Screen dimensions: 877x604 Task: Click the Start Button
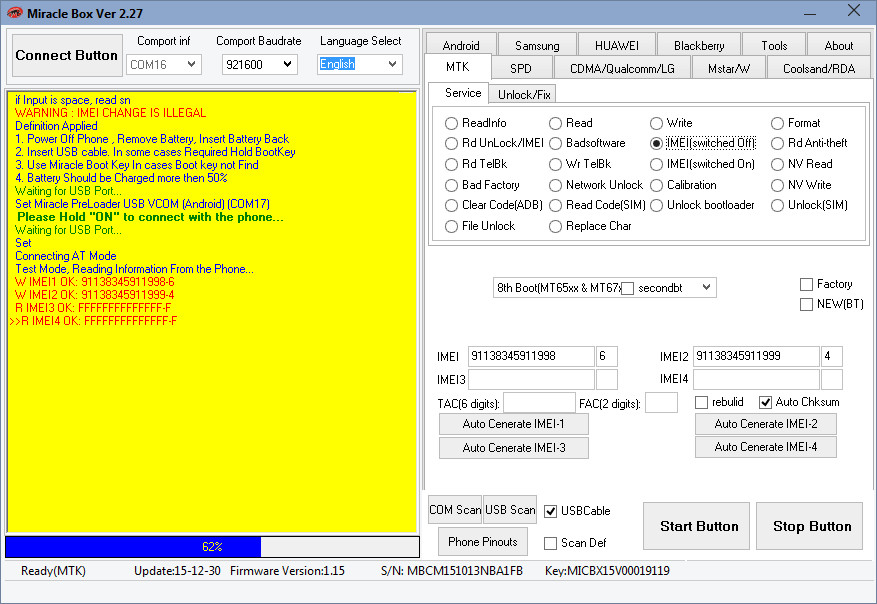pyautogui.click(x=696, y=526)
